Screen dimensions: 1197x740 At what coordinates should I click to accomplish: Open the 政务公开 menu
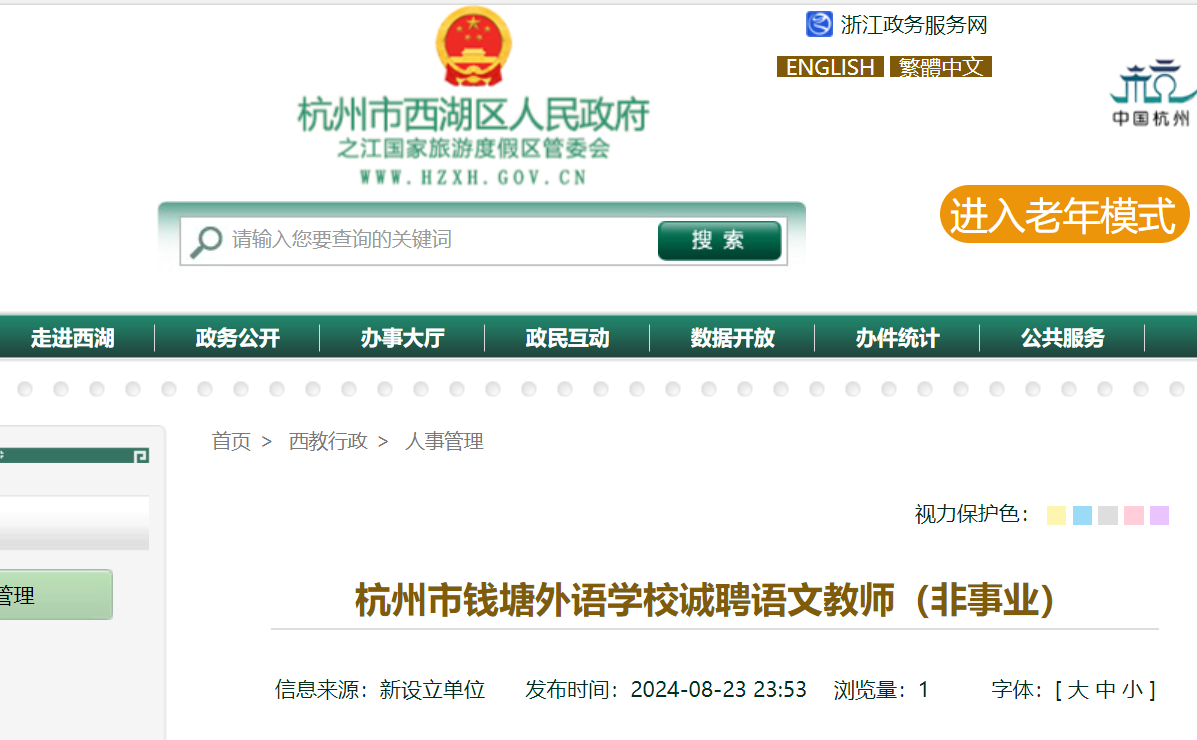tap(237, 339)
